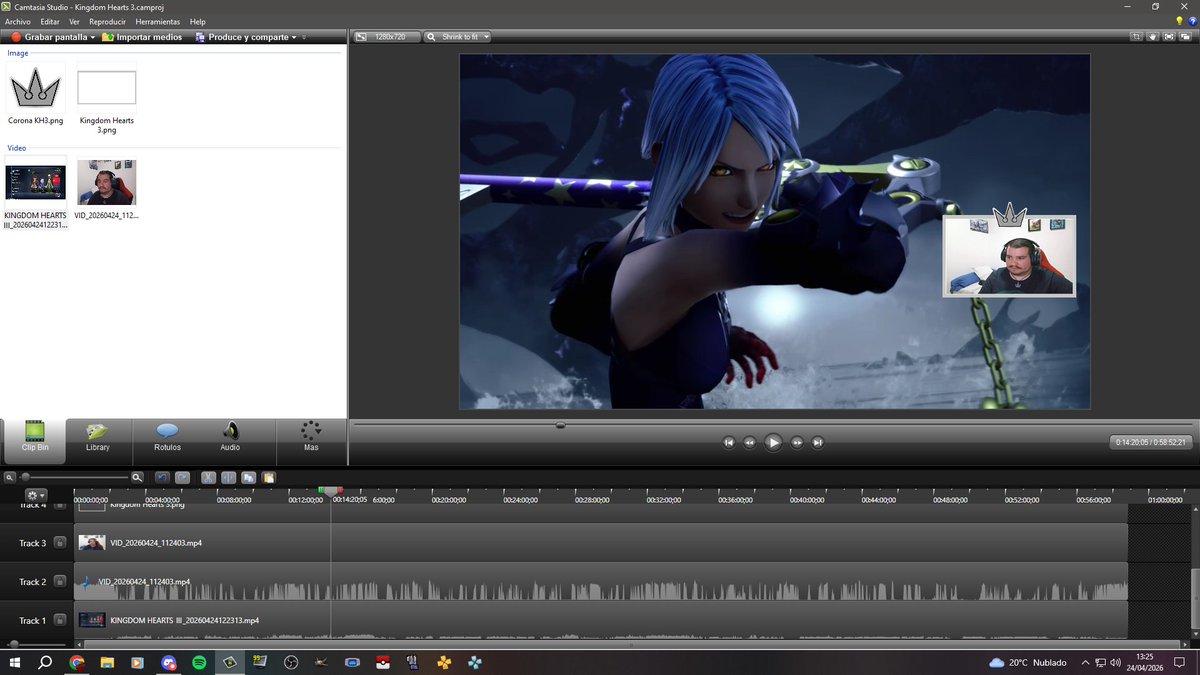
Task: Open Google Chrome from the taskbar
Action: click(x=77, y=662)
